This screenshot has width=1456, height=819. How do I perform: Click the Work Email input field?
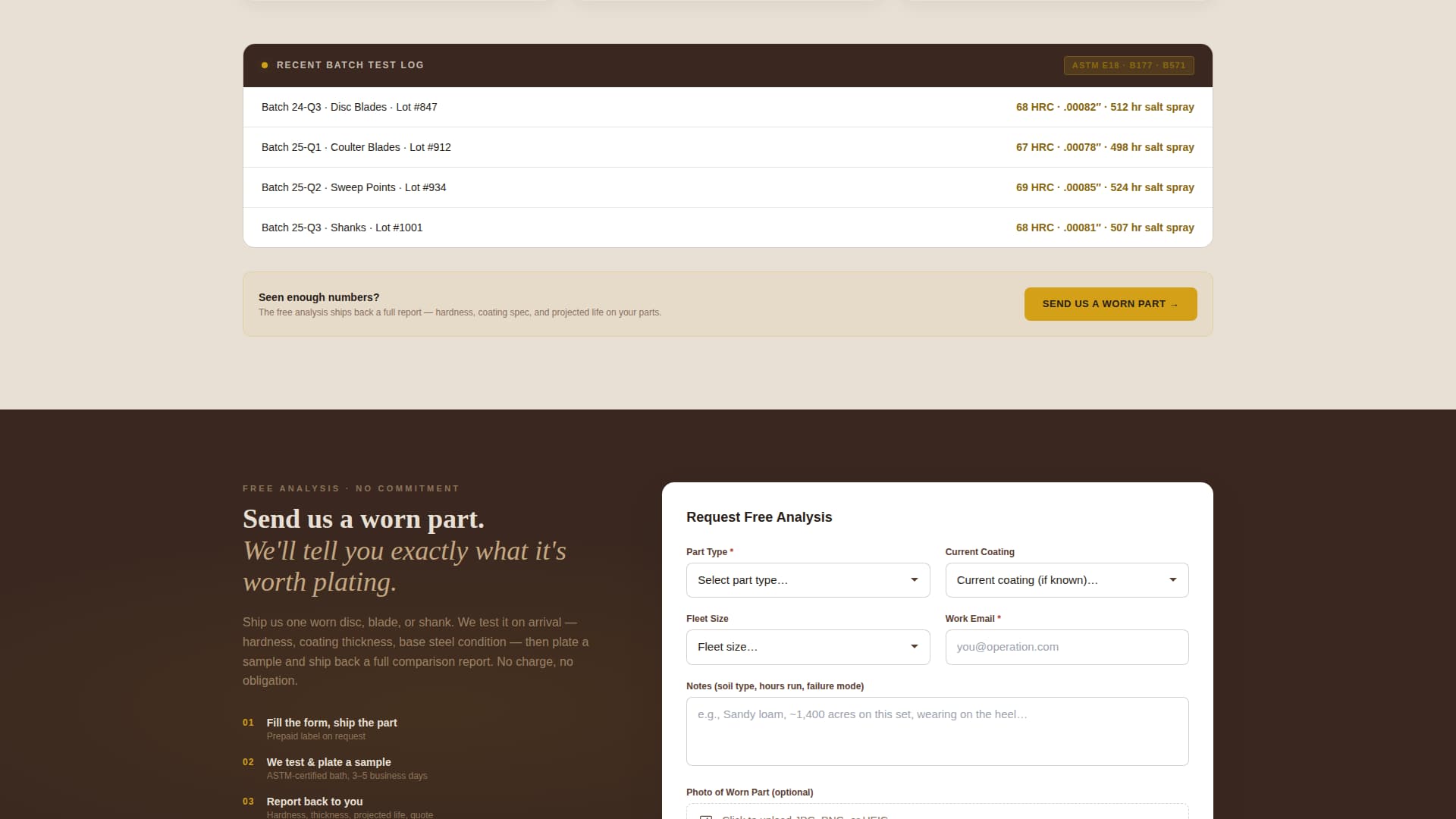(1066, 647)
